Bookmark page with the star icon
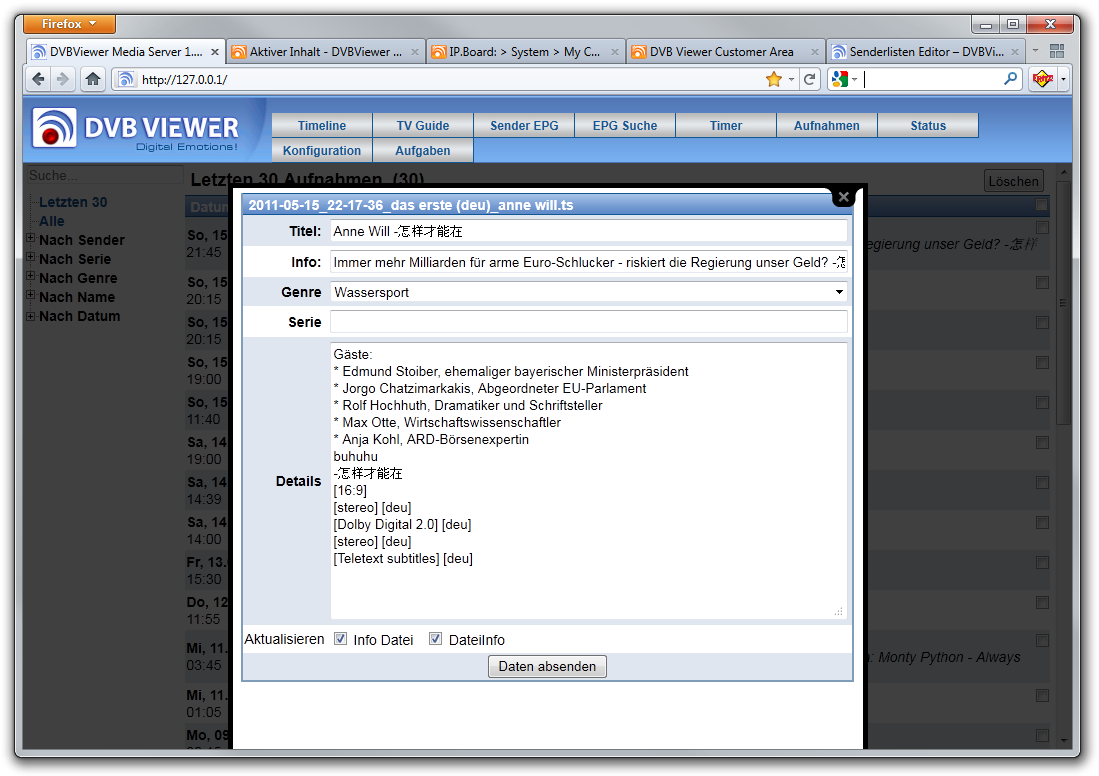This screenshot has height=776, width=1099. (x=774, y=79)
